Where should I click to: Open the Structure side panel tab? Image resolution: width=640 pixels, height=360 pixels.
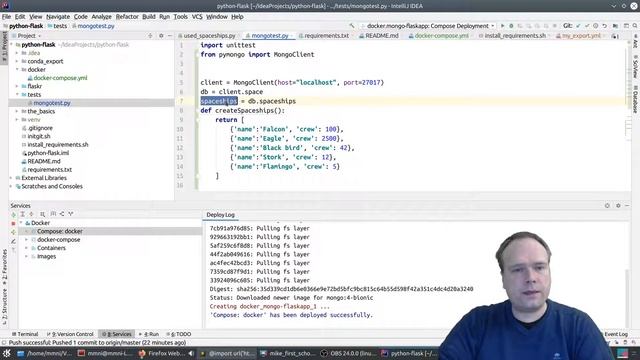(x=4, y=306)
